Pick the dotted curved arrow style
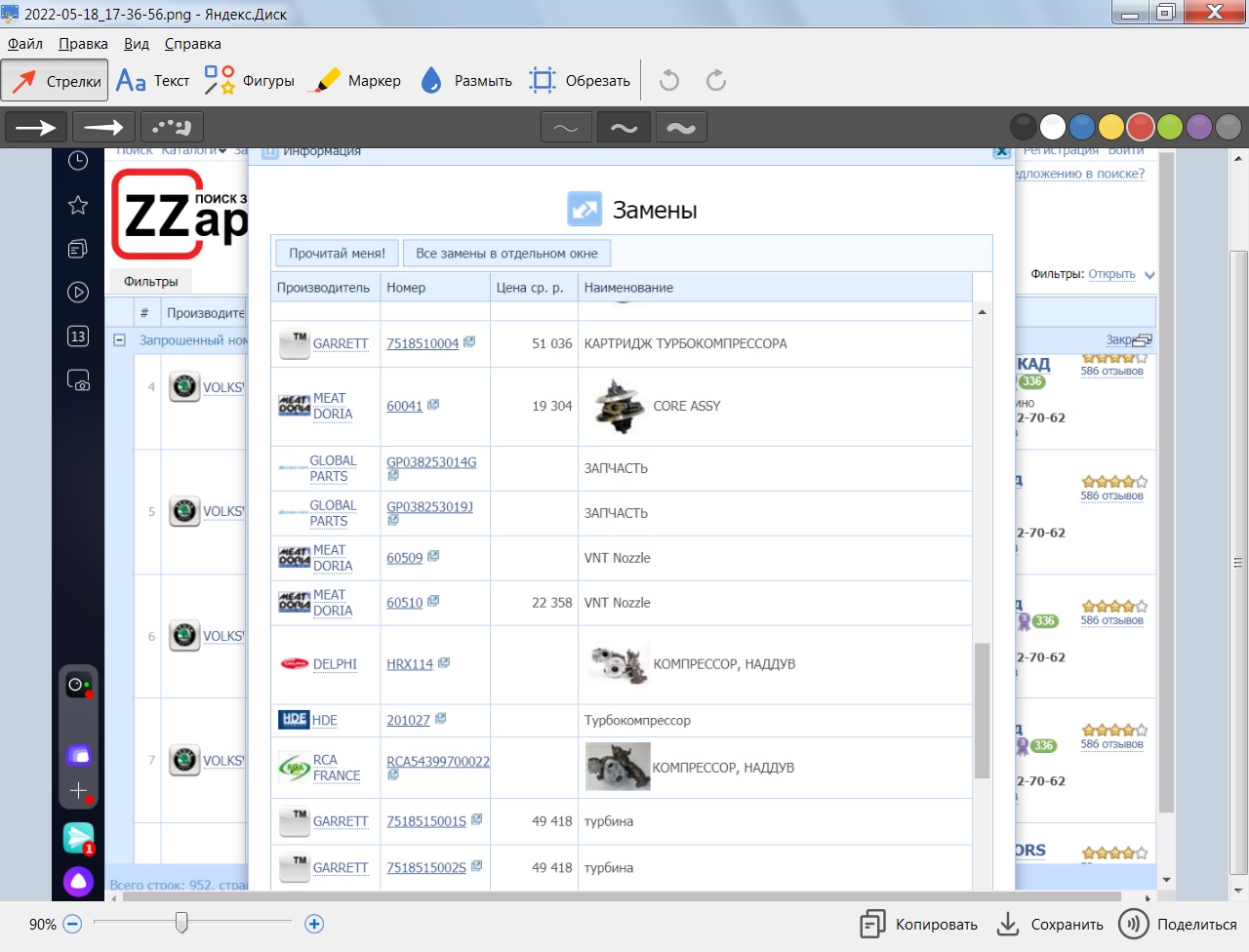The image size is (1249, 952). click(x=172, y=127)
